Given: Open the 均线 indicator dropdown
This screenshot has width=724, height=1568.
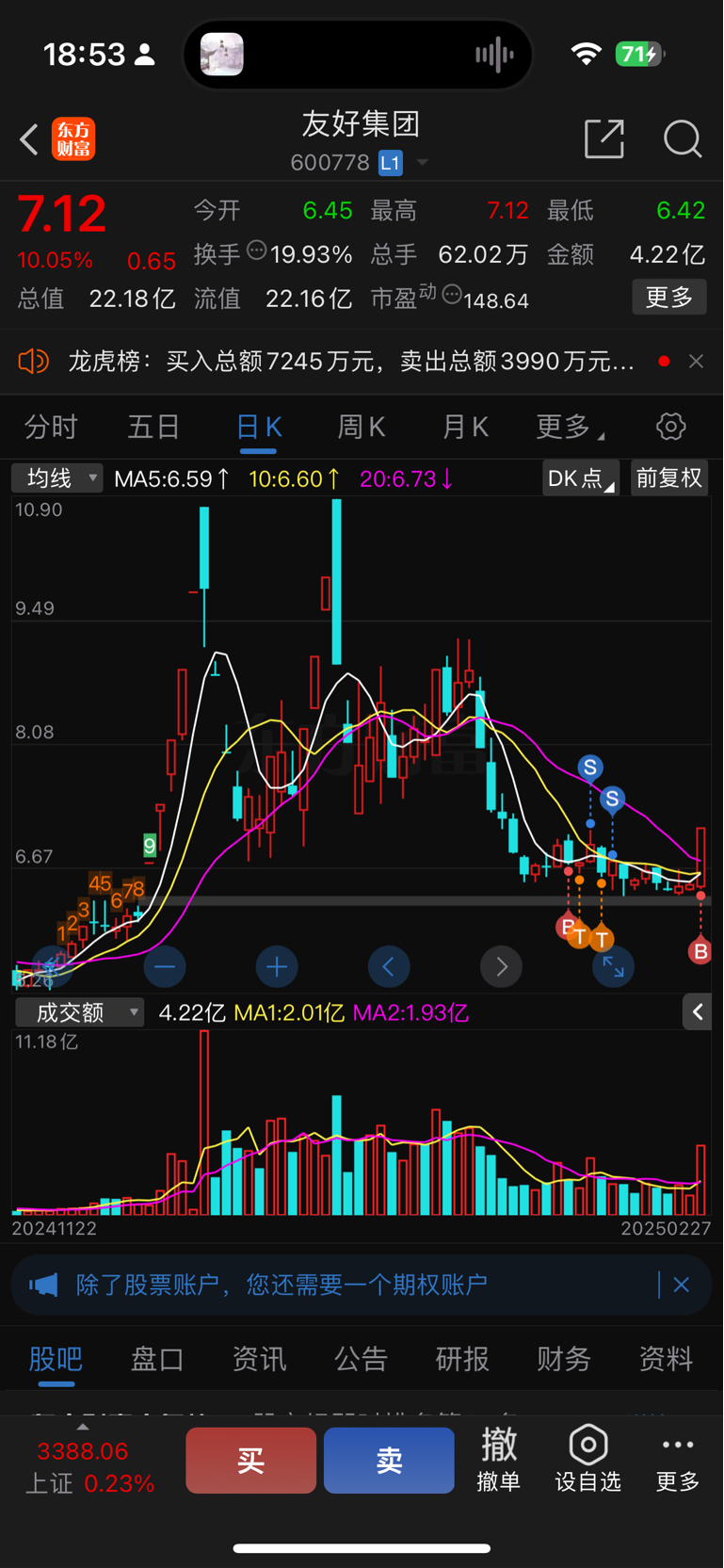Looking at the screenshot, I should point(57,478).
